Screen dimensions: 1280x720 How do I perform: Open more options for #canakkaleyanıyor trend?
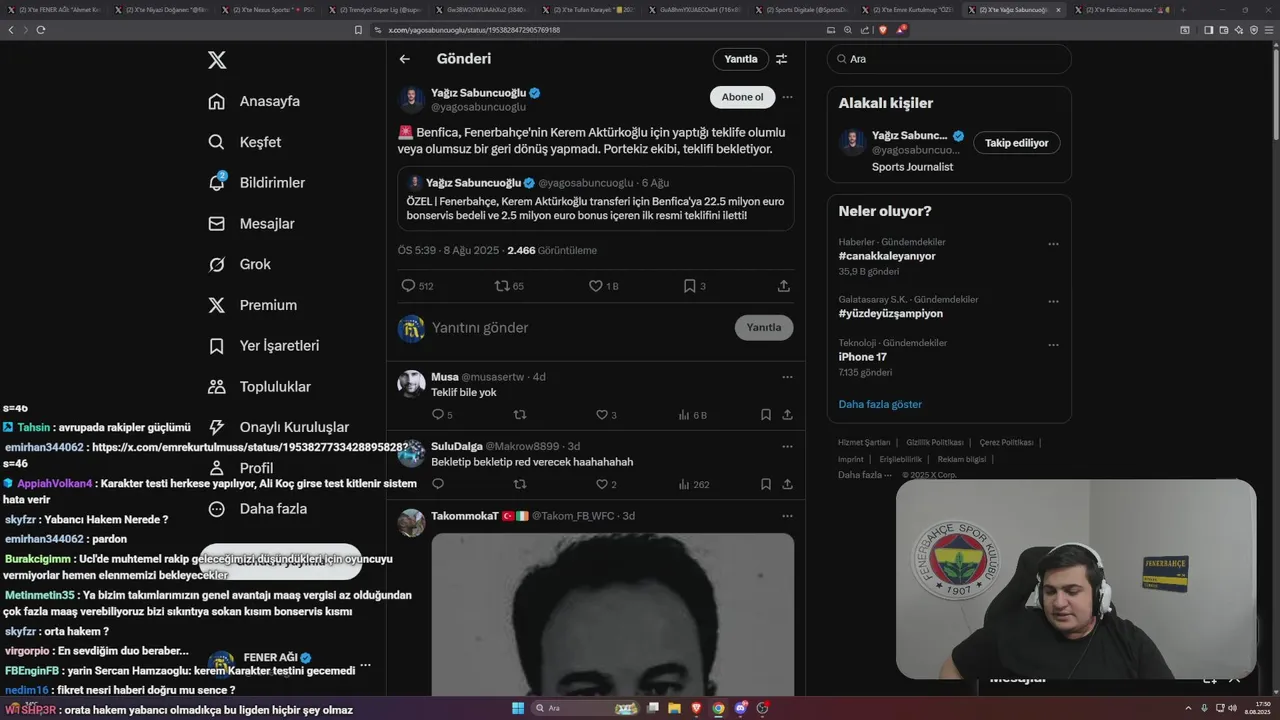(x=1053, y=244)
